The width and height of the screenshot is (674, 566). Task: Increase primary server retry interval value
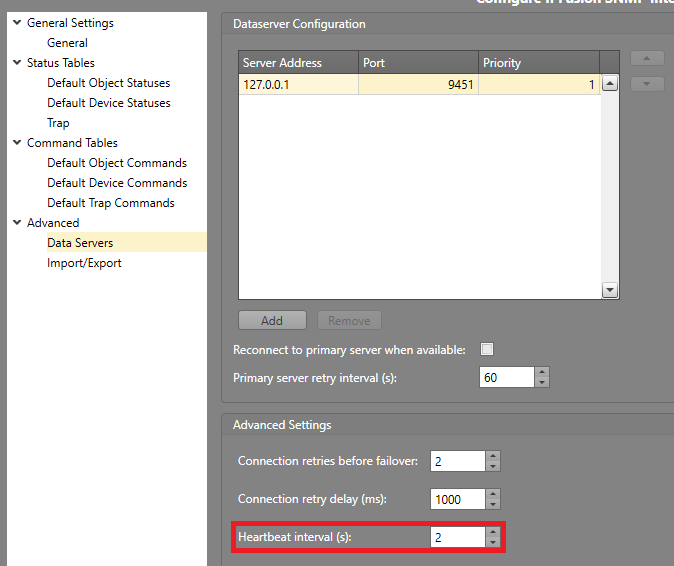coord(542,373)
